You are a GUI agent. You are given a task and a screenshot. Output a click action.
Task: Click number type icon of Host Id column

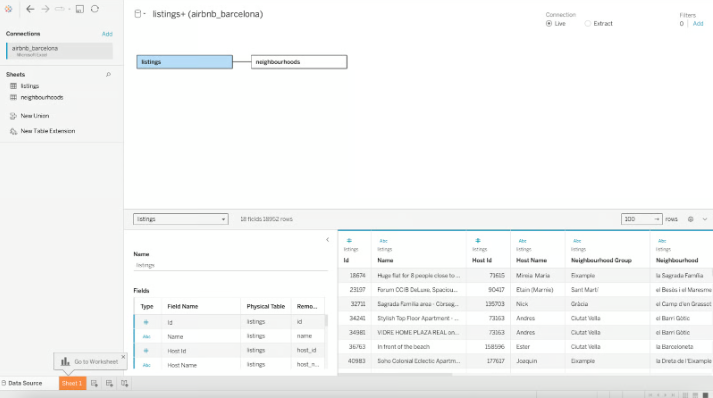tap(477, 241)
